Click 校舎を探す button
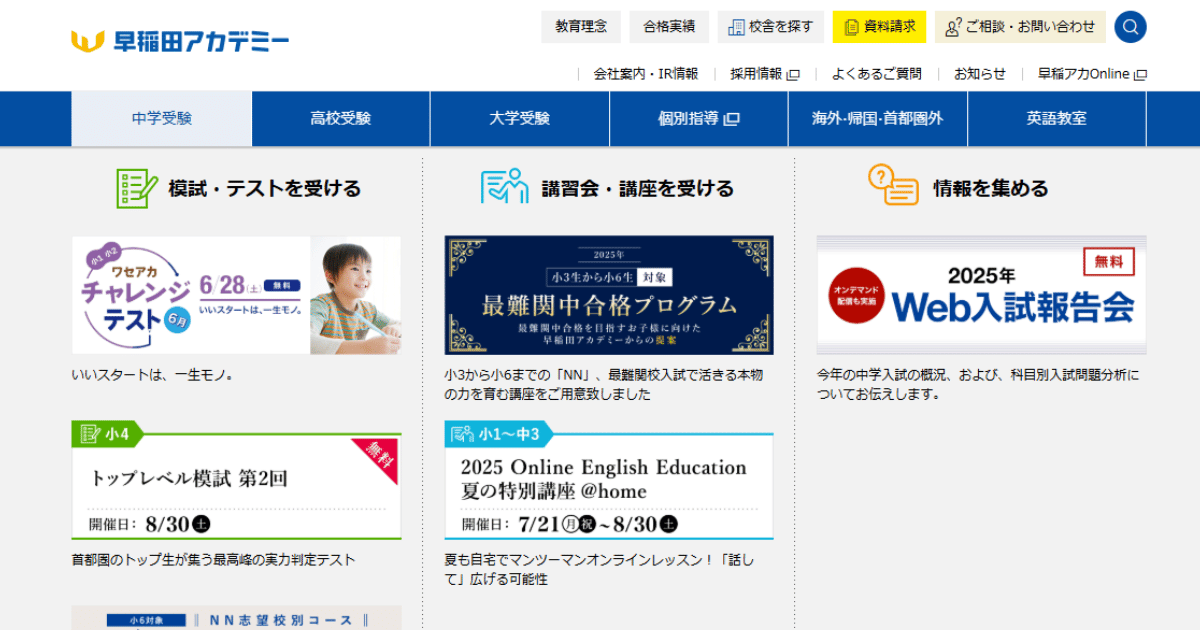The width and height of the screenshot is (1200, 630). (770, 27)
